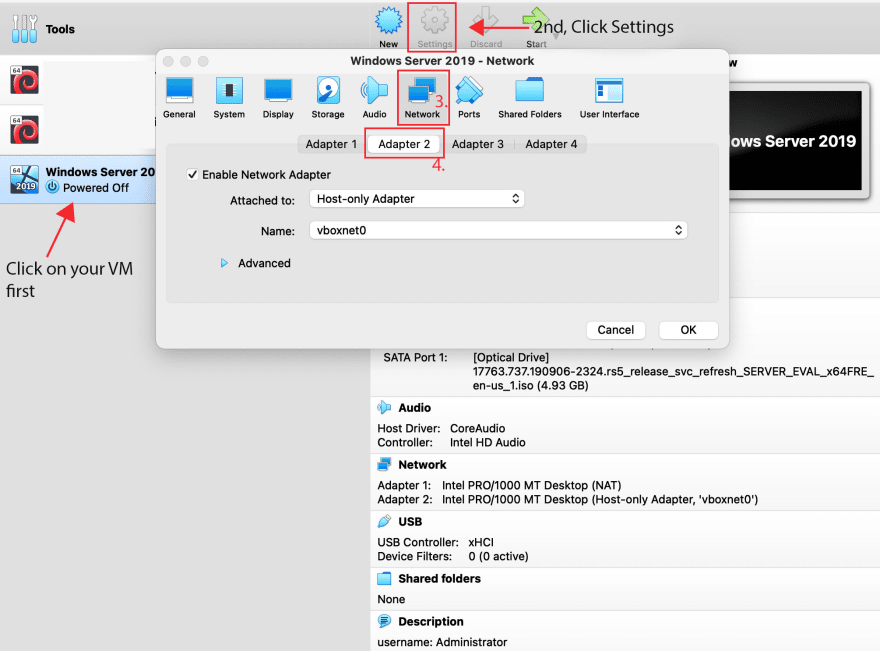Click the Description section header text
Viewport: 880px width, 651px height.
(x=431, y=621)
